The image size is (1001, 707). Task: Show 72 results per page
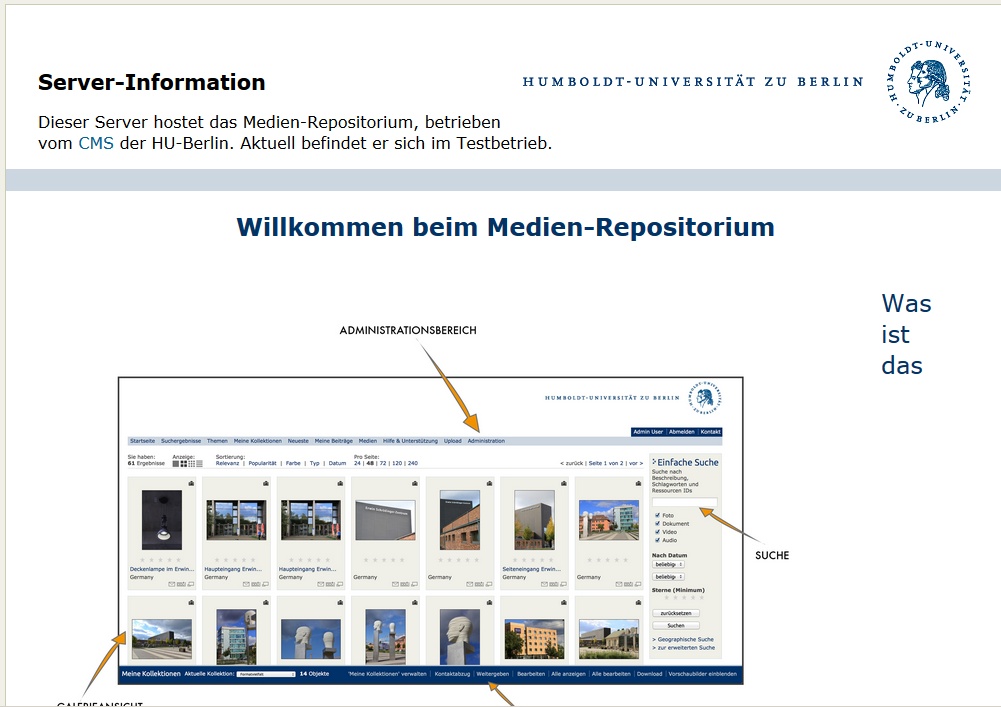point(383,463)
